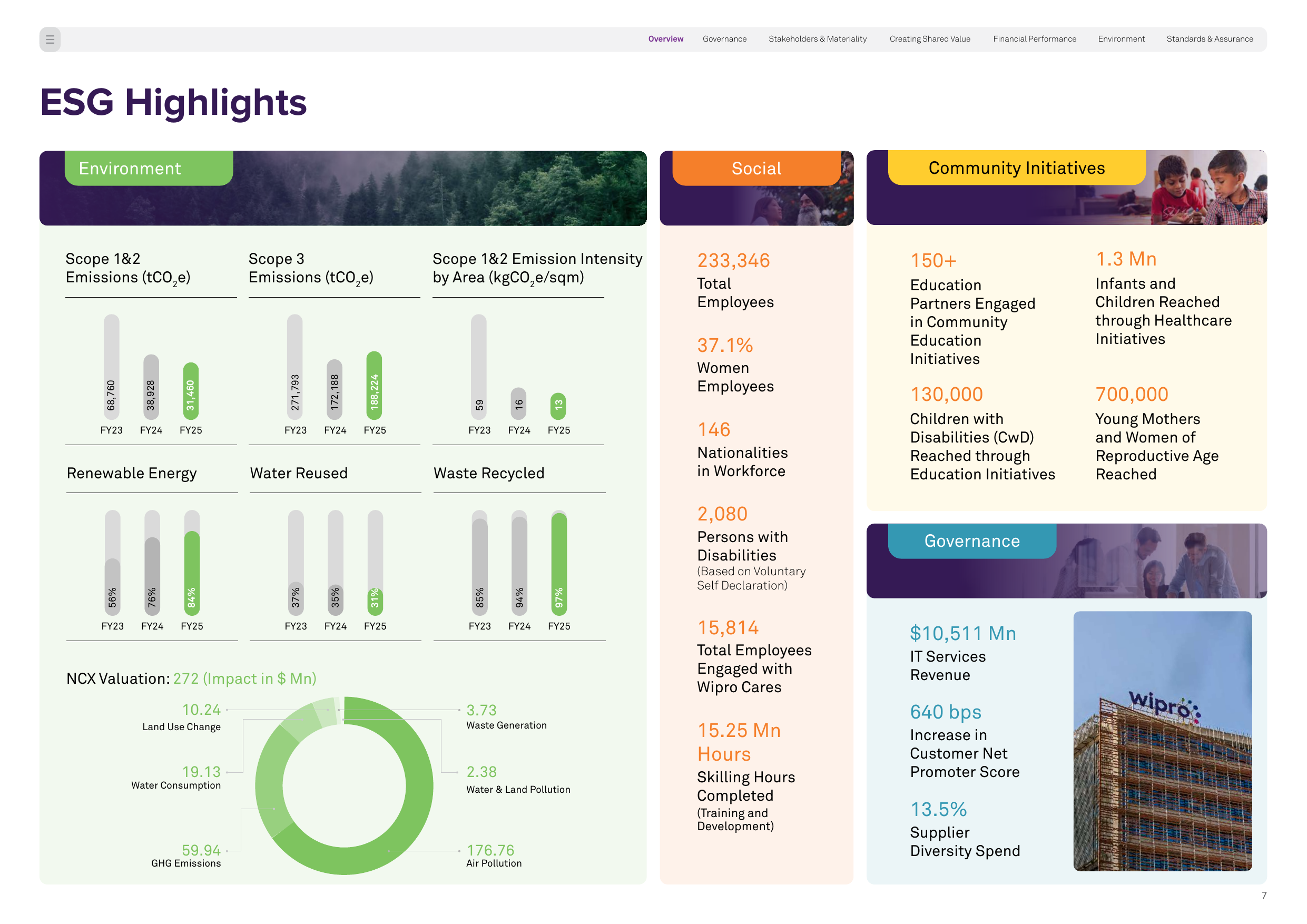1307x924 pixels.
Task: Click '146' Nationalities figure
Action: [x=713, y=429]
